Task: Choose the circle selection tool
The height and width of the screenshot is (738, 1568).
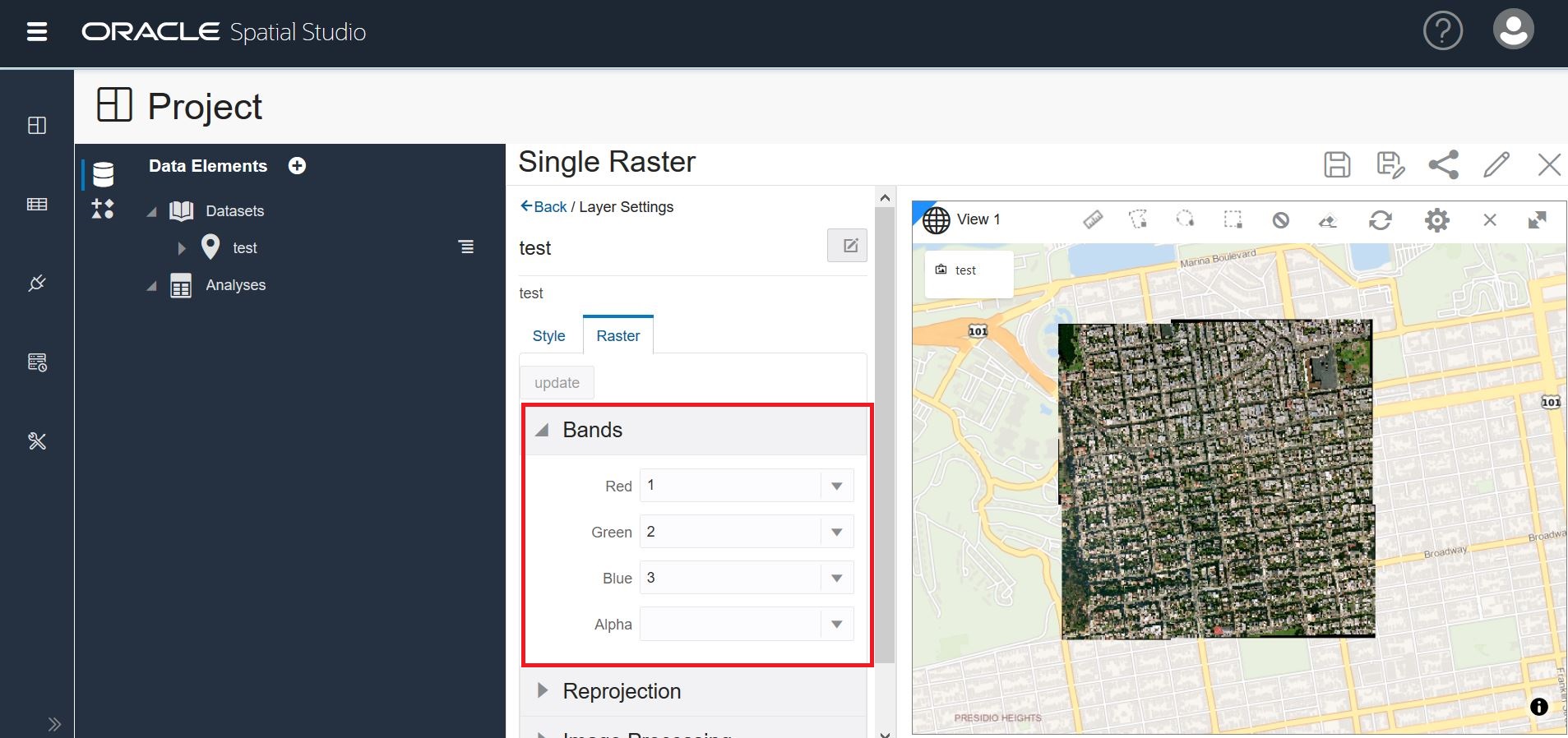Action: [x=1185, y=219]
